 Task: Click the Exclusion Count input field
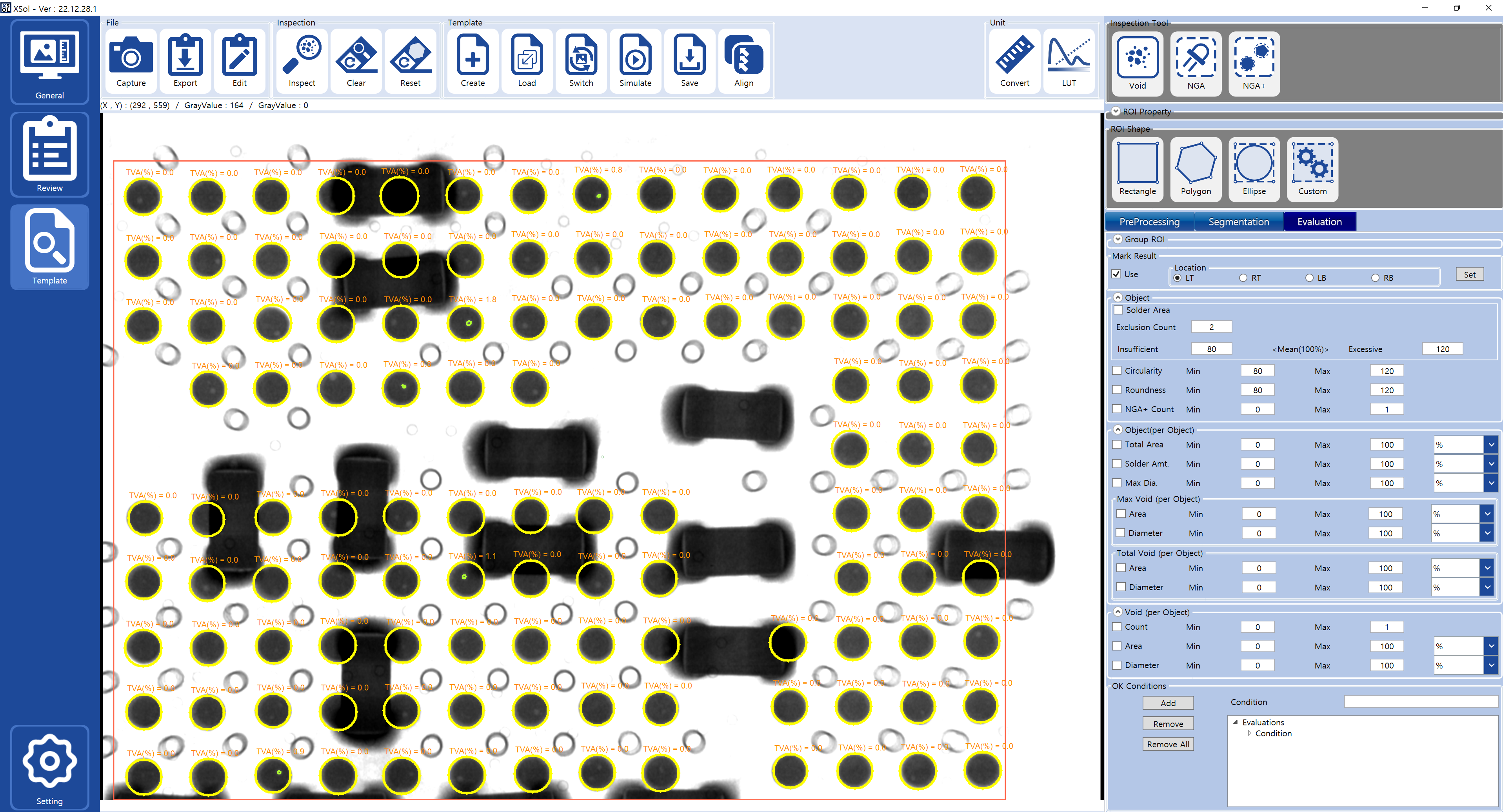1211,327
